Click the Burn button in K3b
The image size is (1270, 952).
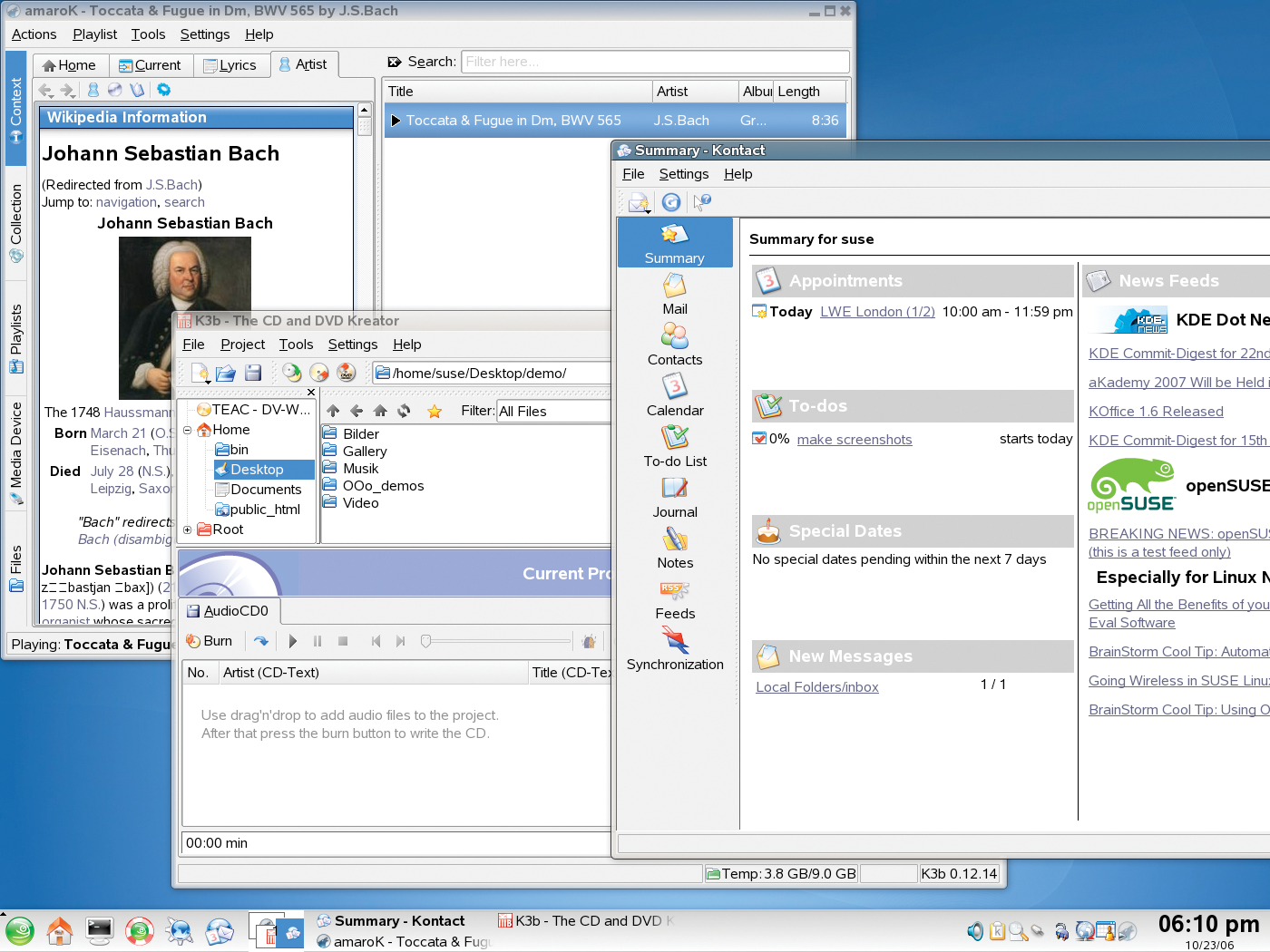tap(210, 641)
